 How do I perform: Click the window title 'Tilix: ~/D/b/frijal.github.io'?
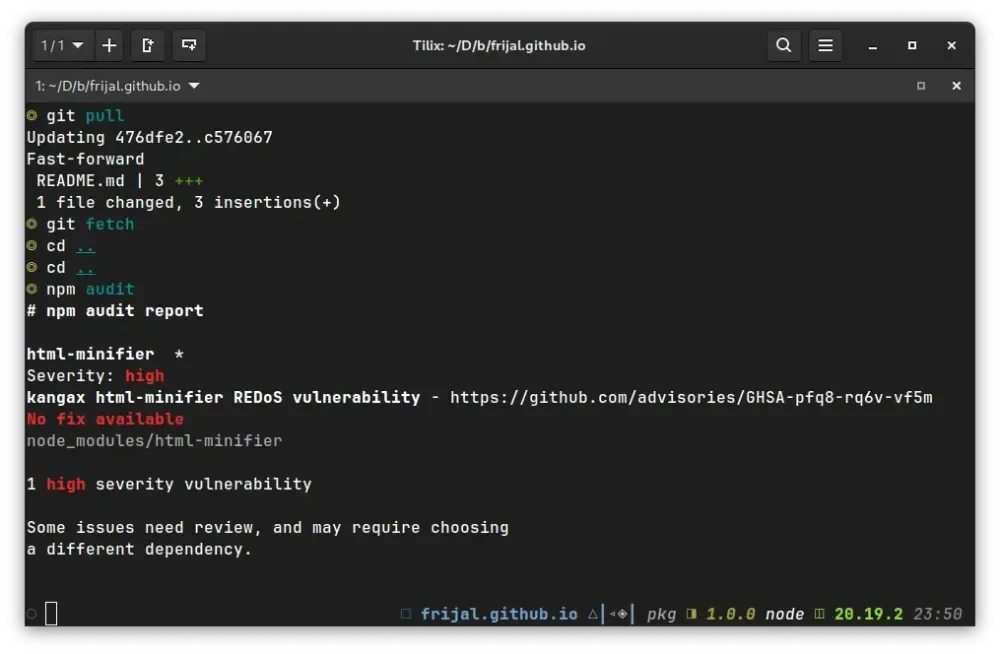coord(499,45)
